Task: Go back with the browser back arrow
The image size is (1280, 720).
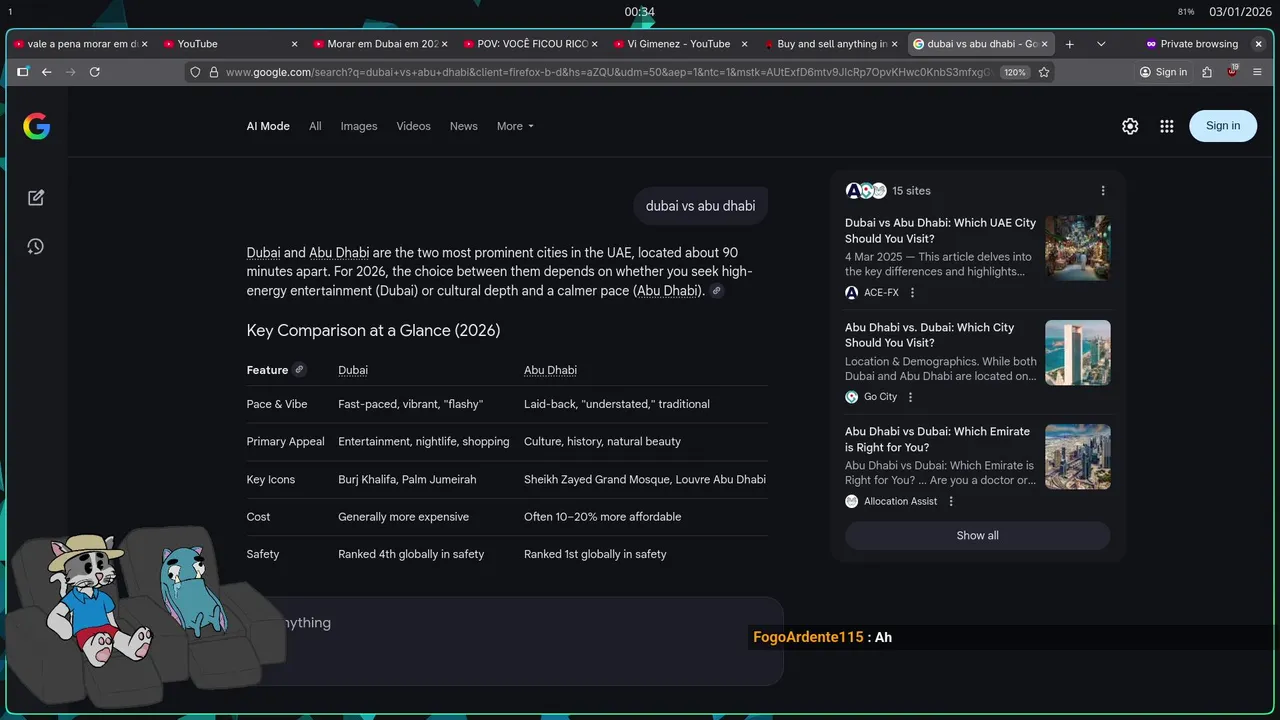Action: click(46, 72)
